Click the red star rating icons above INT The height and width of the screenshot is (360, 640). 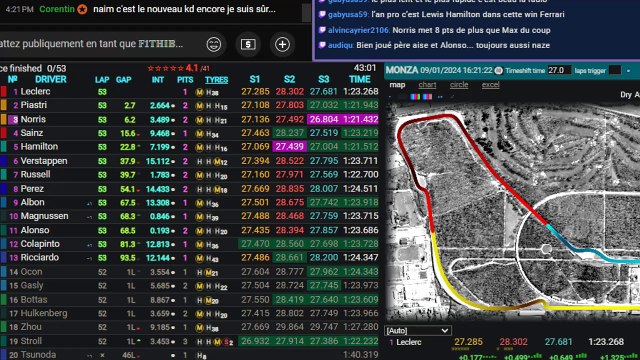click(x=166, y=68)
